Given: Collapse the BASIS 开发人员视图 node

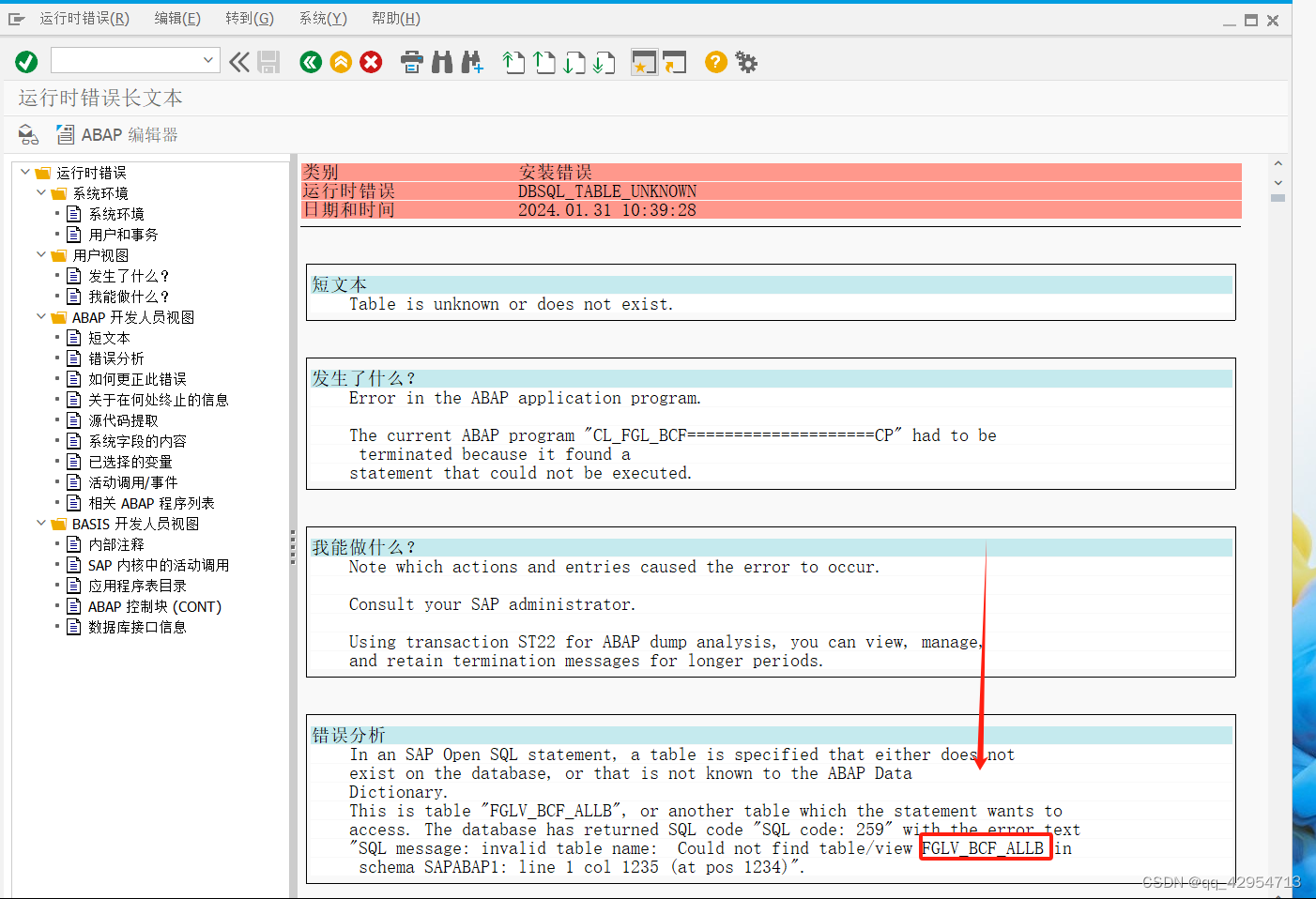Looking at the screenshot, I should pos(40,523).
